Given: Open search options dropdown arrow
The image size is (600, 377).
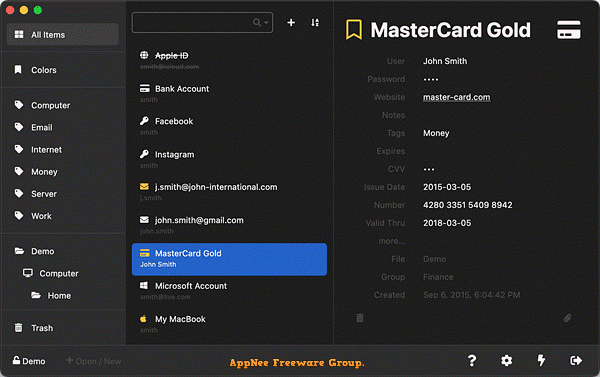Looking at the screenshot, I should (x=266, y=23).
